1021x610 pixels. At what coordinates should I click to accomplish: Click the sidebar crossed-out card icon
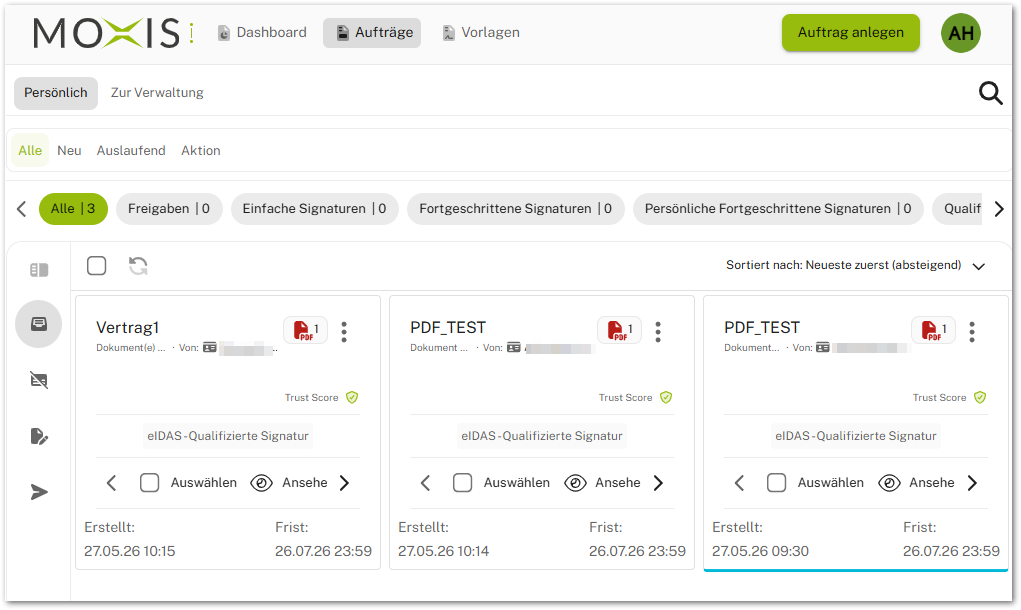coord(39,380)
